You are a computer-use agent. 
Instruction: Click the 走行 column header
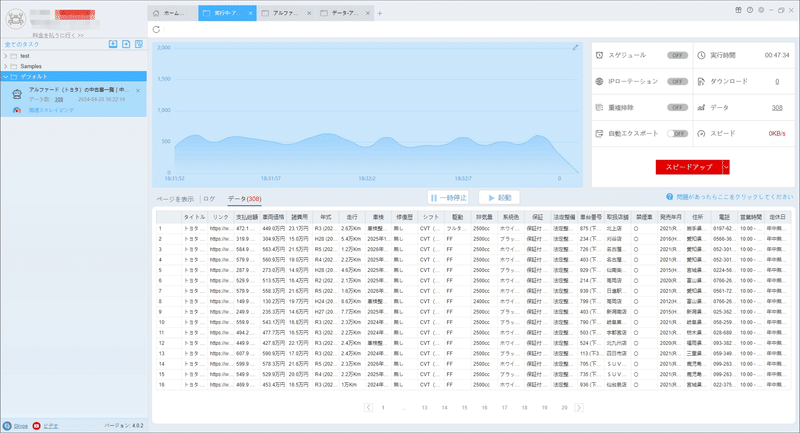pos(352,217)
